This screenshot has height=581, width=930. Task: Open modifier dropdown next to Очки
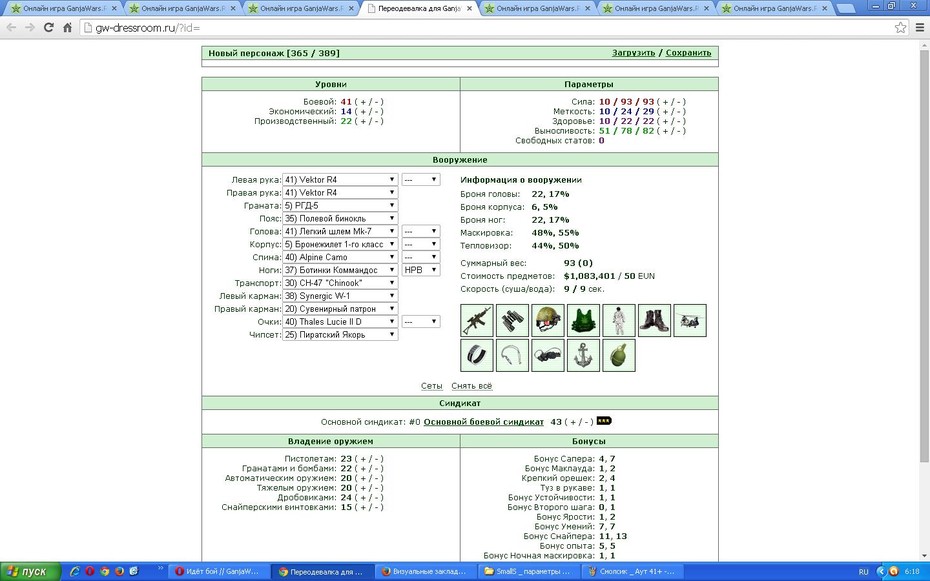(x=421, y=321)
